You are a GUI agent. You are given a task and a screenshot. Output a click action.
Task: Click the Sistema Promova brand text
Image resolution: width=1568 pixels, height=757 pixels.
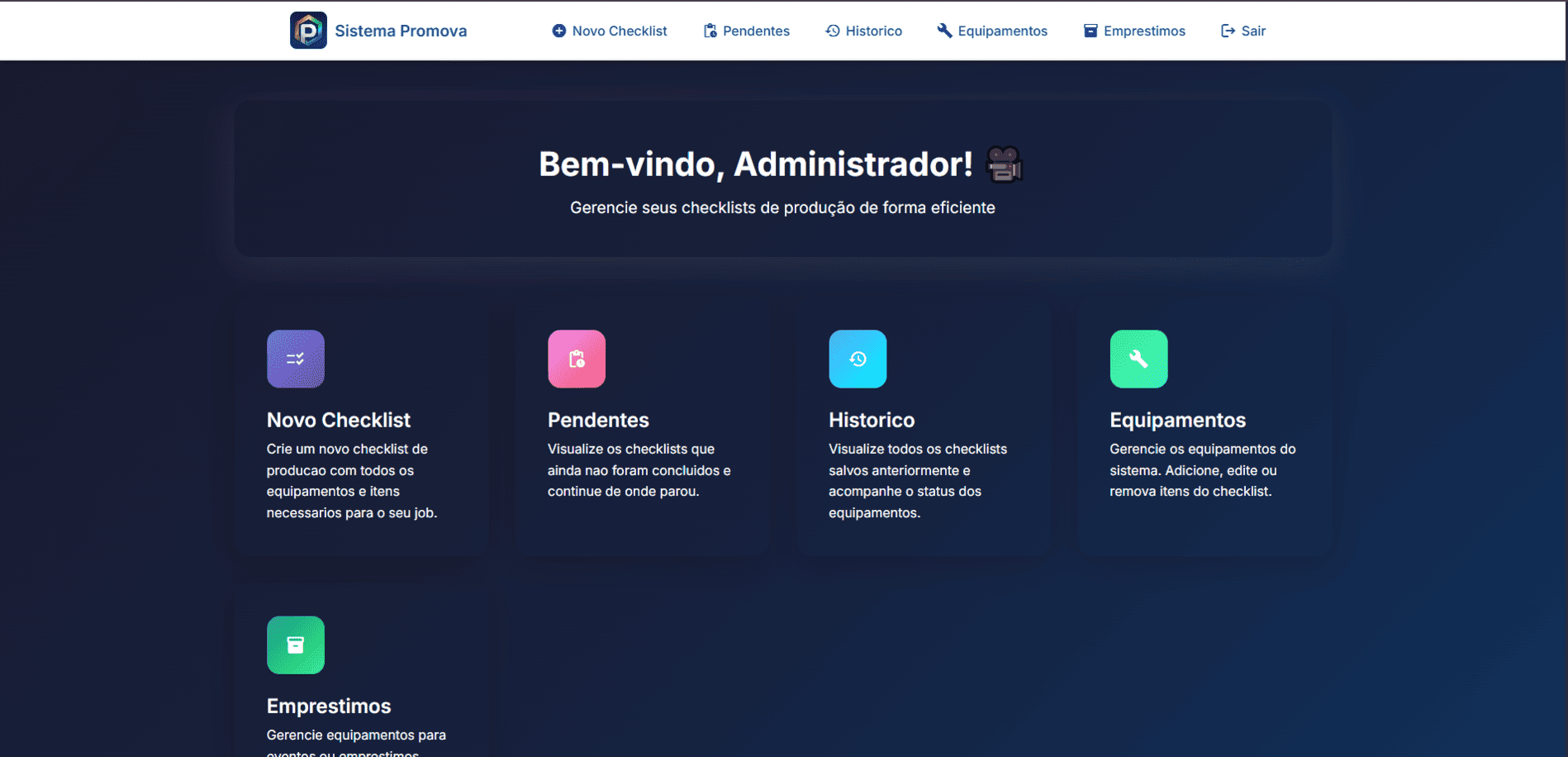[401, 31]
